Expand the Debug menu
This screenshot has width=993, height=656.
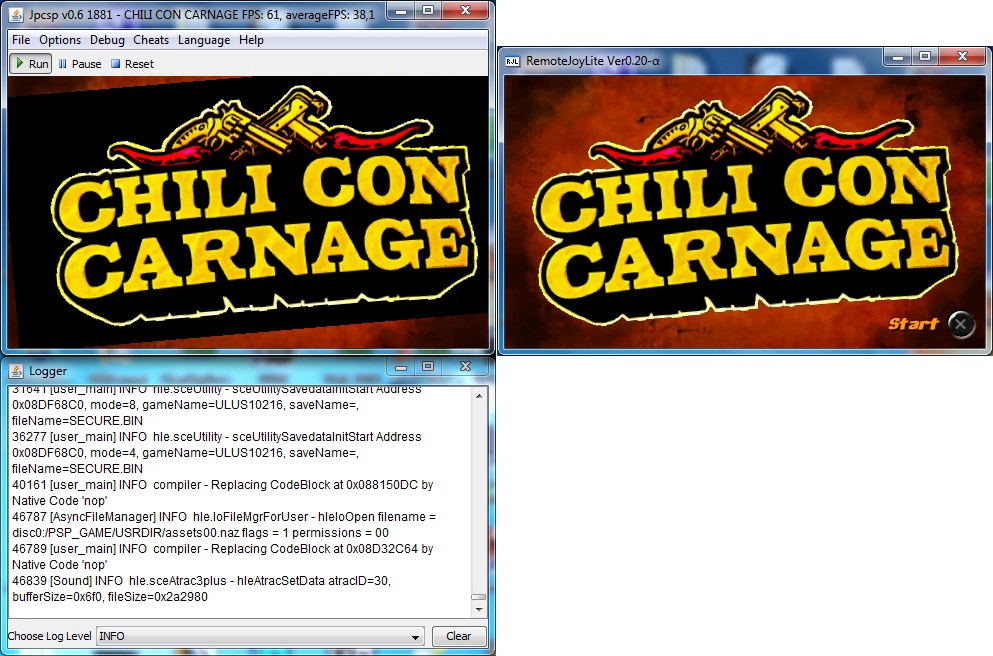pos(107,40)
